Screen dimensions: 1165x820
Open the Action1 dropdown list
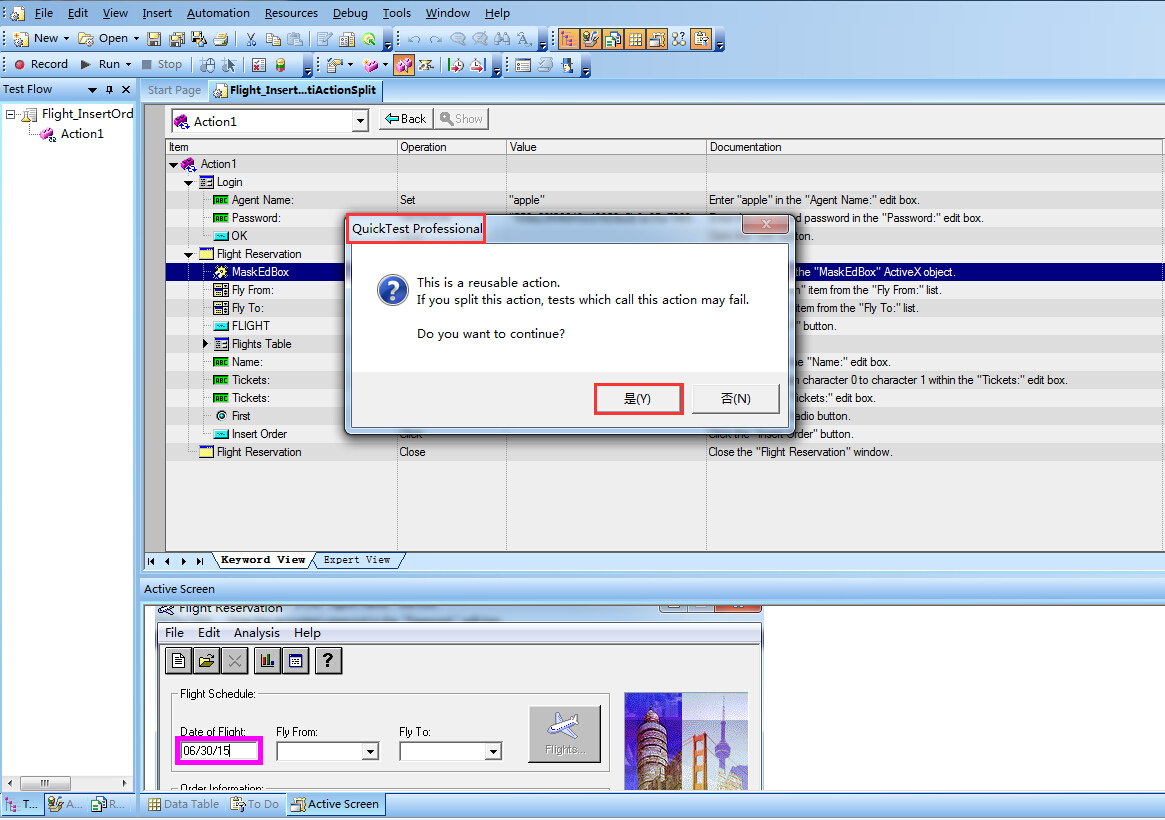360,121
